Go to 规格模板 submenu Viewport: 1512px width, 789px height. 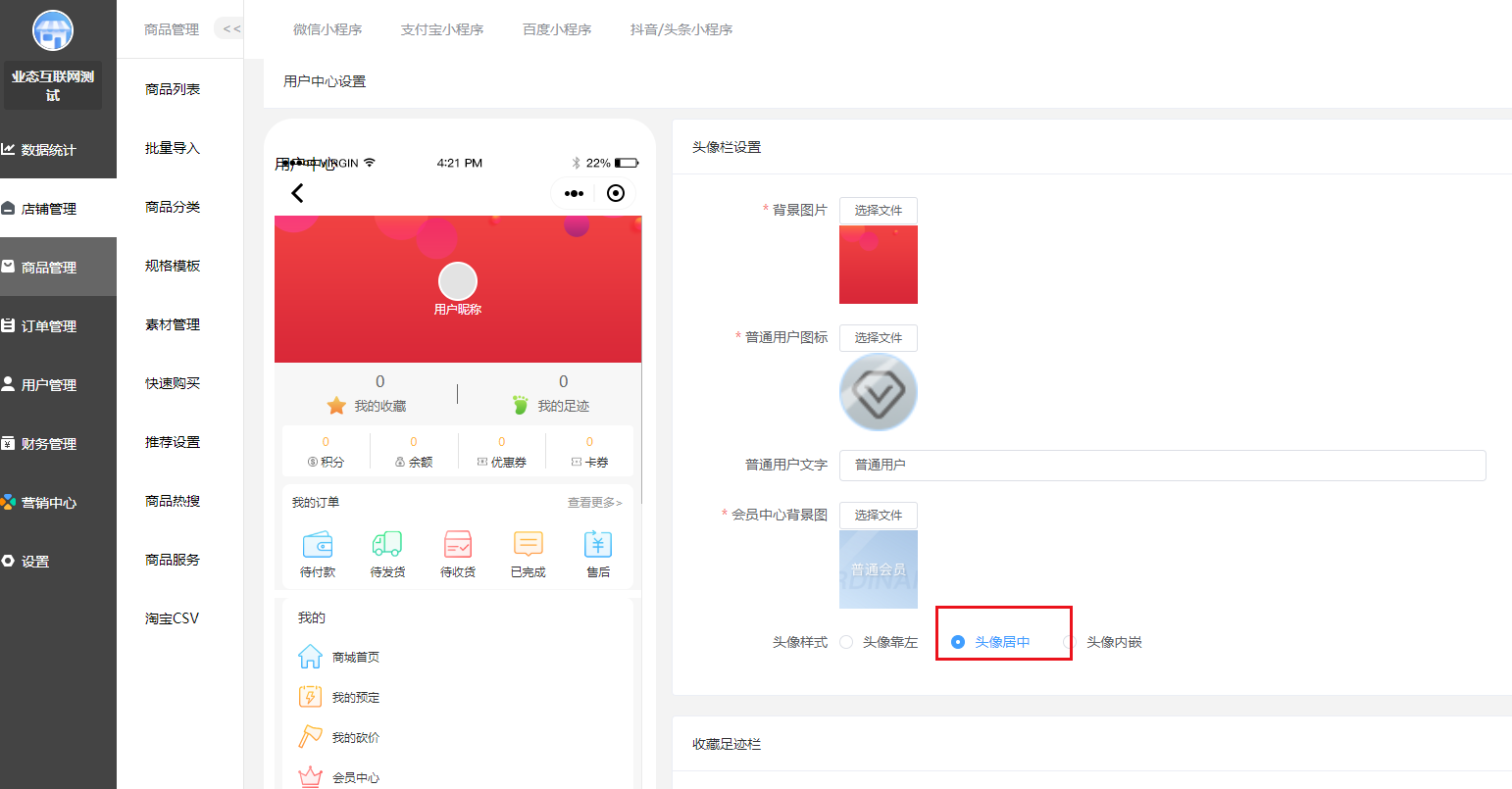pos(173,266)
